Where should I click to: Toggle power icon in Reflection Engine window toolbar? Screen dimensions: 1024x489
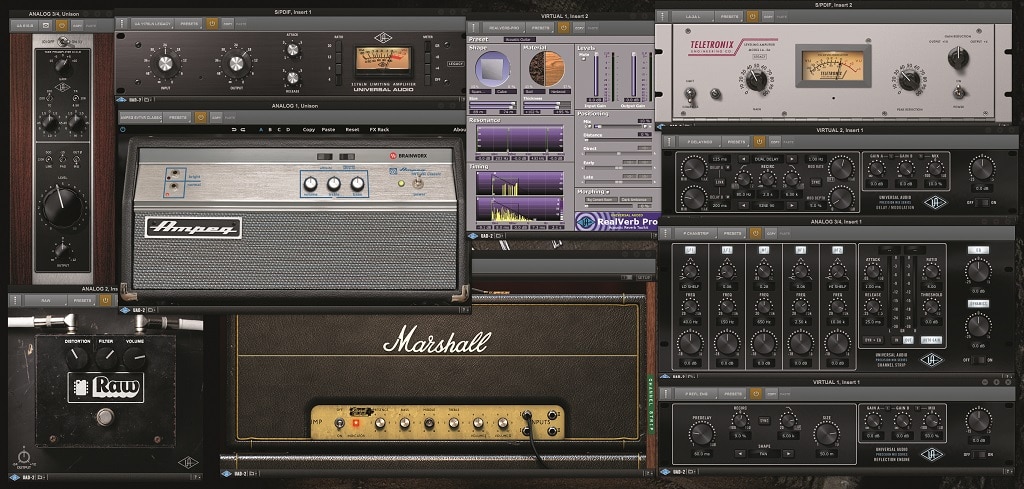click(x=756, y=394)
